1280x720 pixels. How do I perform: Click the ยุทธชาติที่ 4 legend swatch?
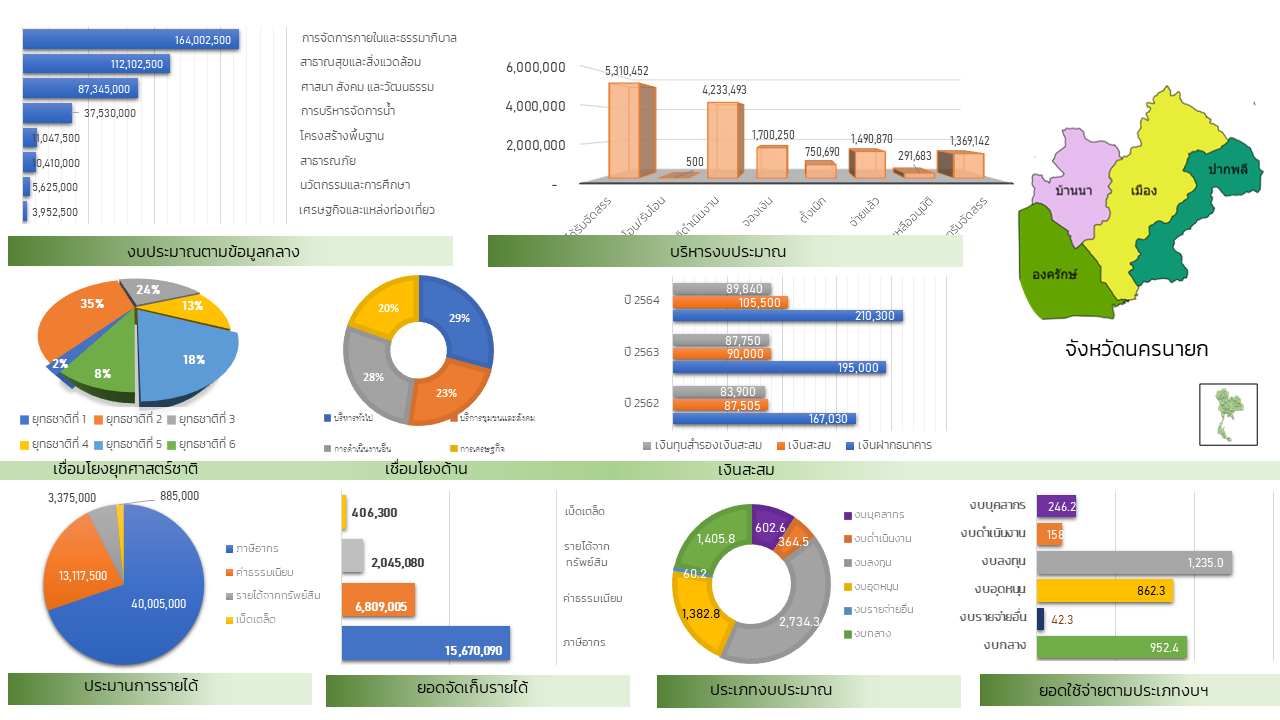coord(25,444)
